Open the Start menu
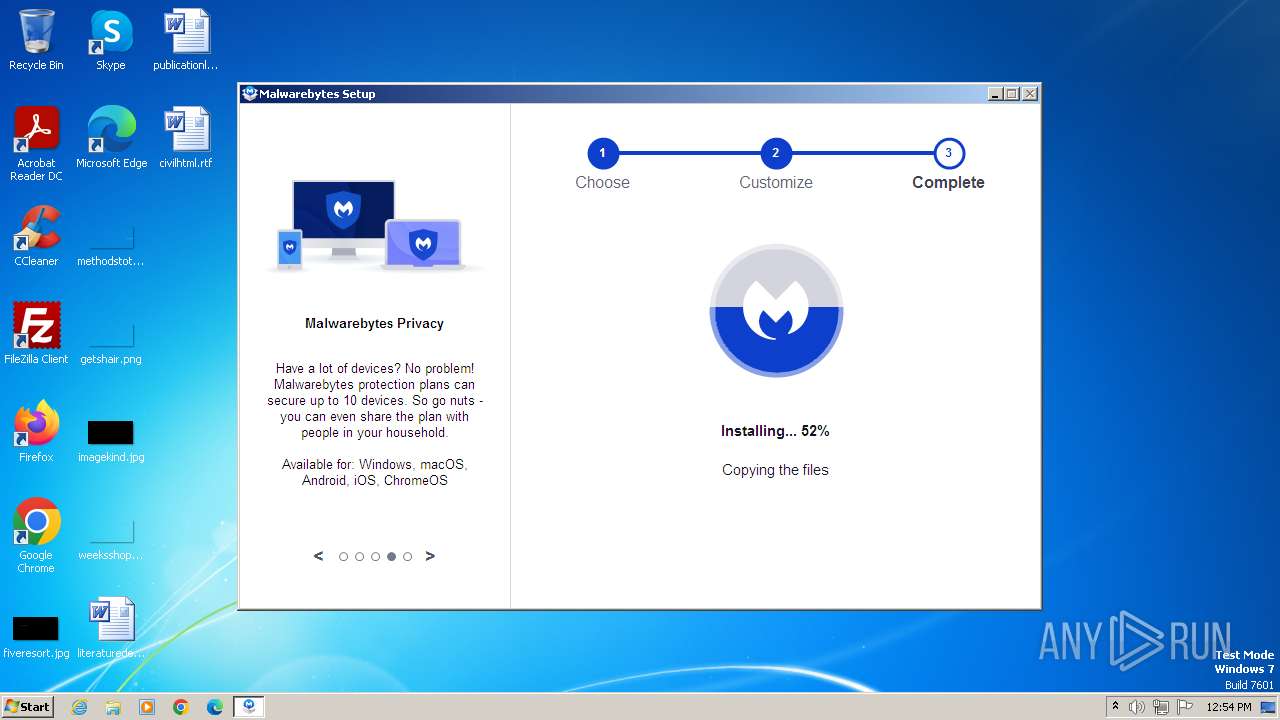 coord(27,707)
